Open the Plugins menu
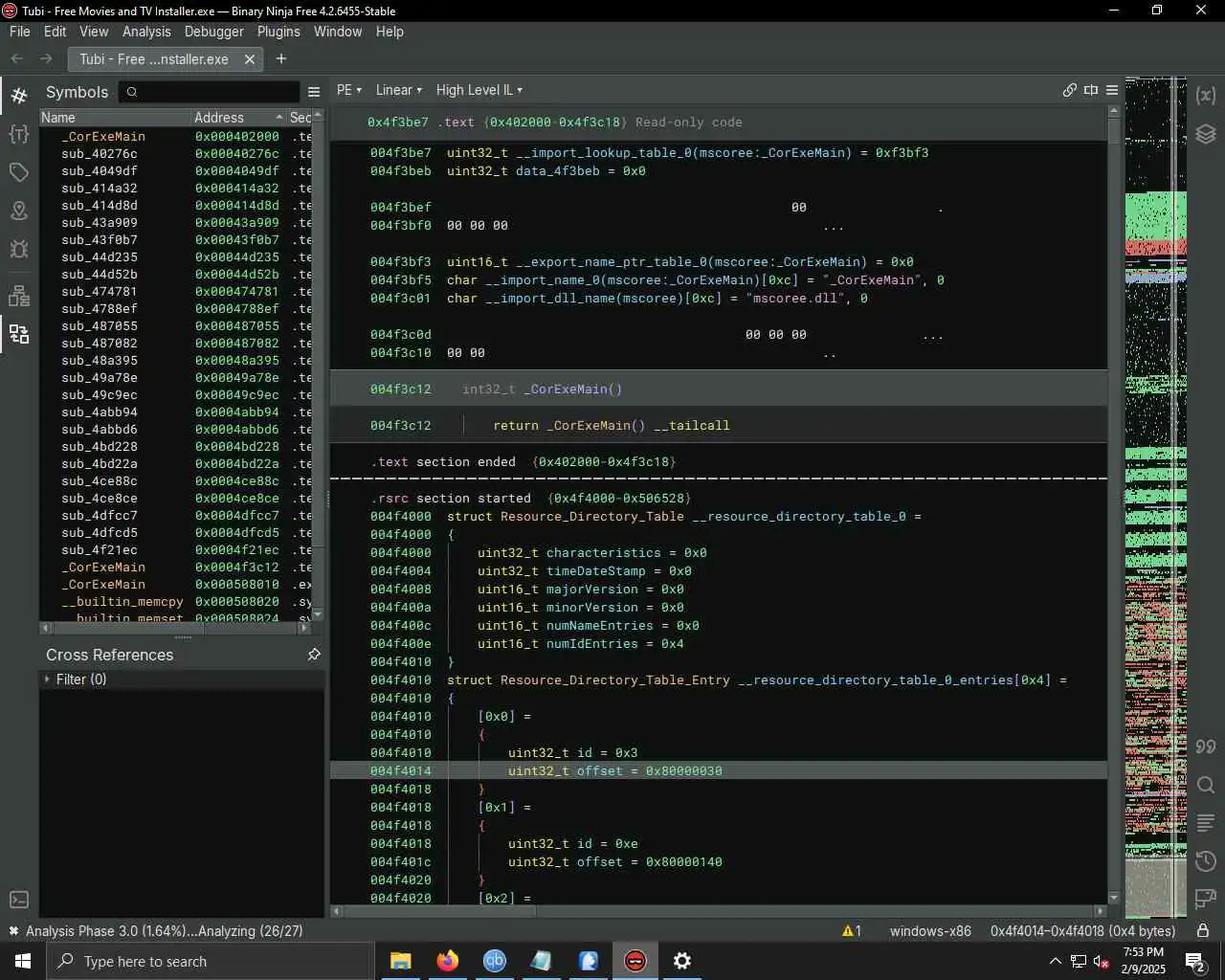Image resolution: width=1225 pixels, height=980 pixels. point(278,32)
